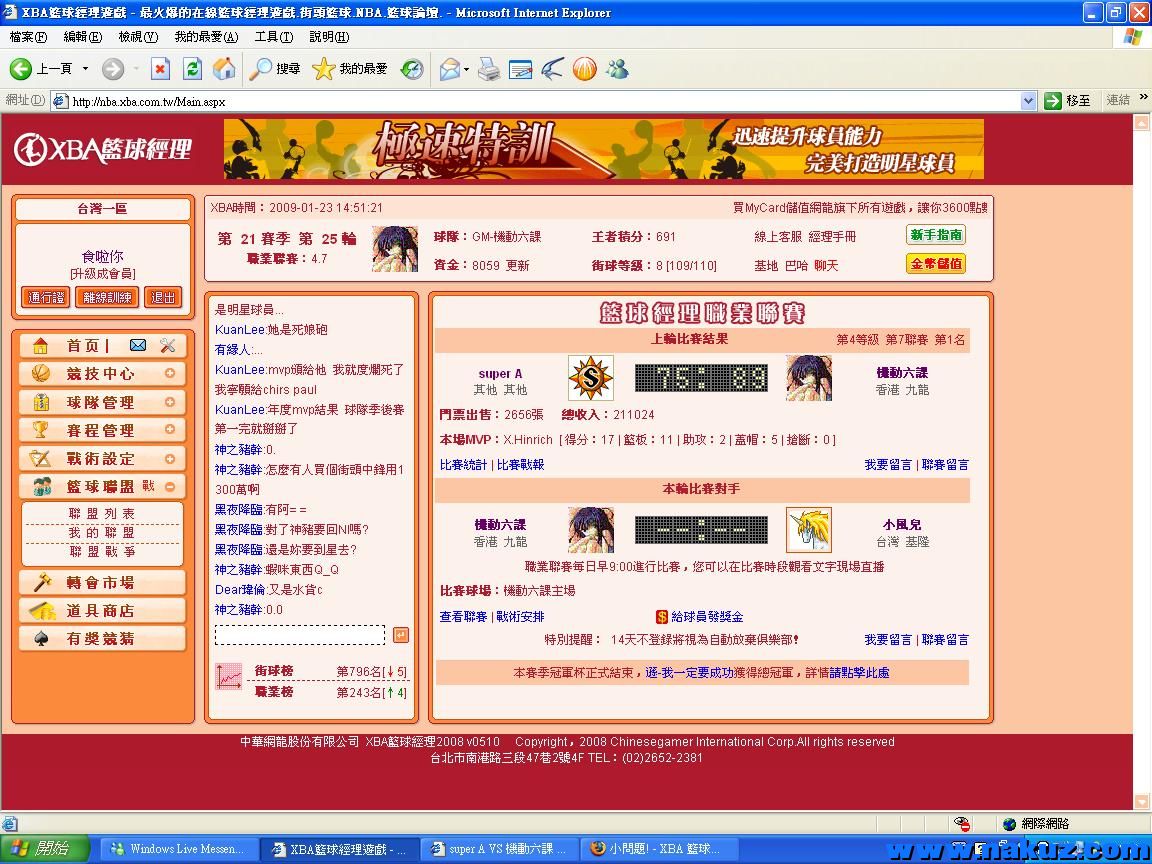Collapse the 籃球聯盟 menu
This screenshot has width=1152, height=864.
(x=170, y=486)
